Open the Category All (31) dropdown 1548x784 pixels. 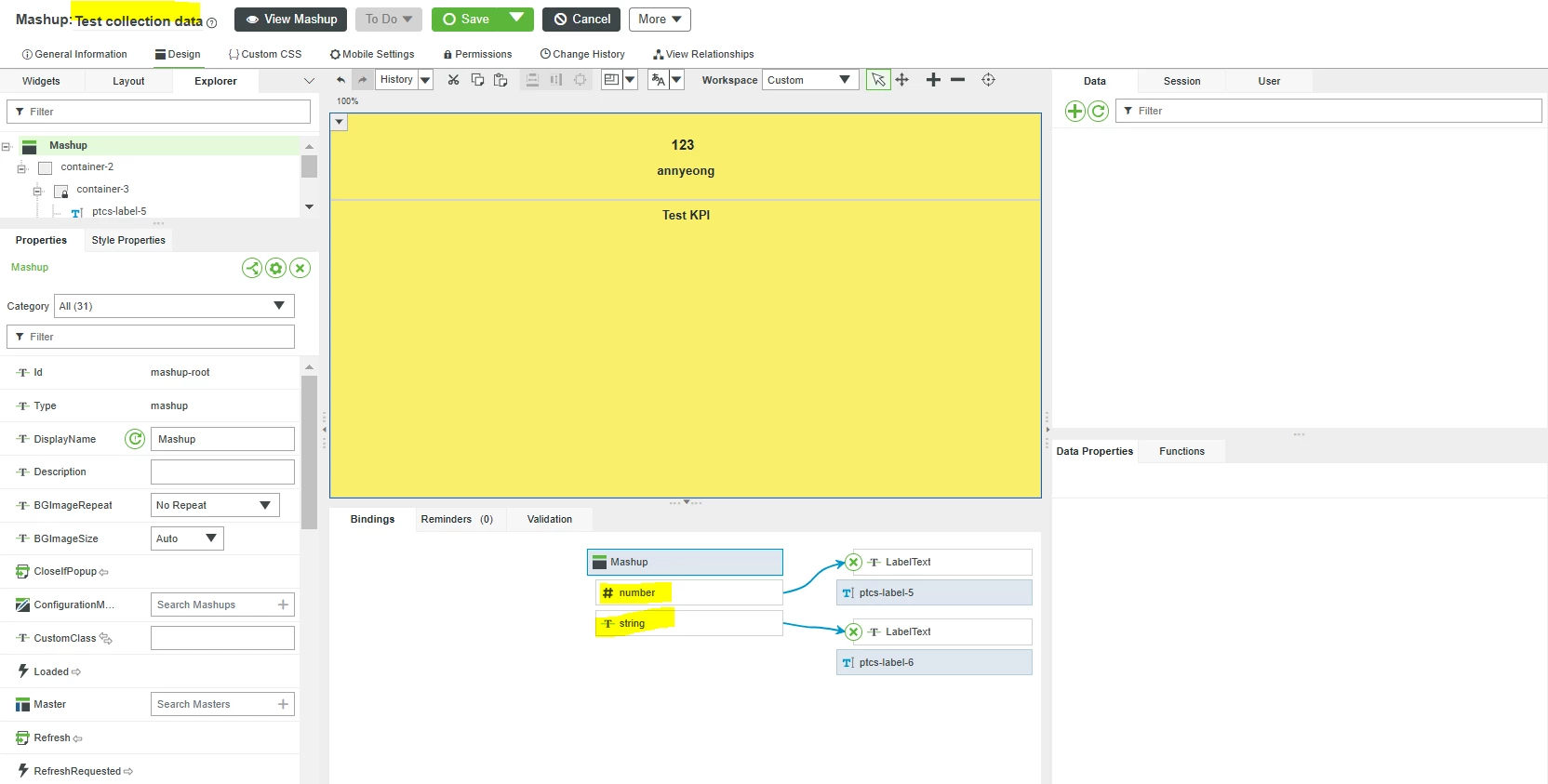tap(174, 306)
